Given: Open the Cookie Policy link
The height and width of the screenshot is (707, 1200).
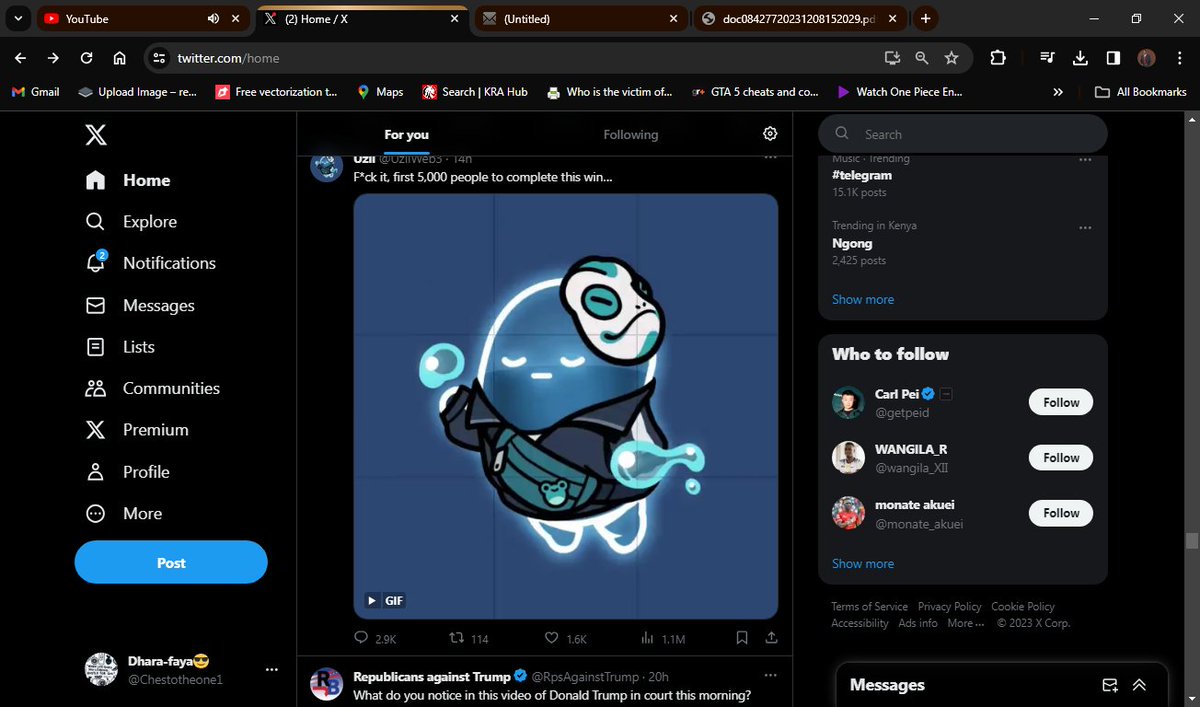Looking at the screenshot, I should 1023,606.
